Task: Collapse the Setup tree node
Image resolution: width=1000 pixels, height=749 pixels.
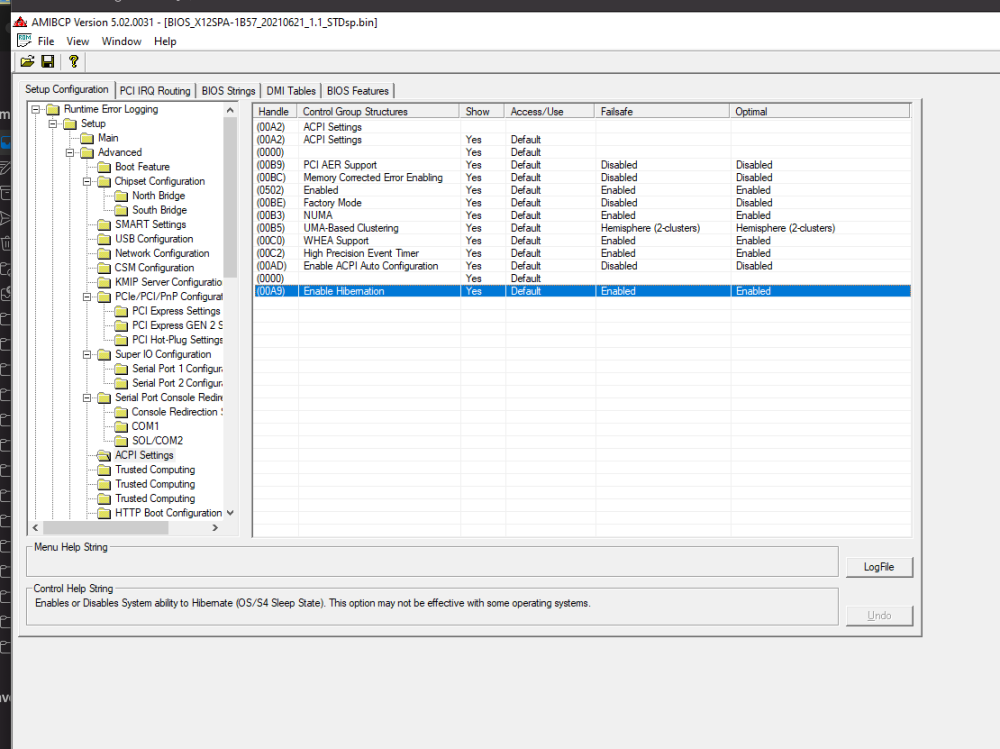Action: pyautogui.click(x=53, y=124)
